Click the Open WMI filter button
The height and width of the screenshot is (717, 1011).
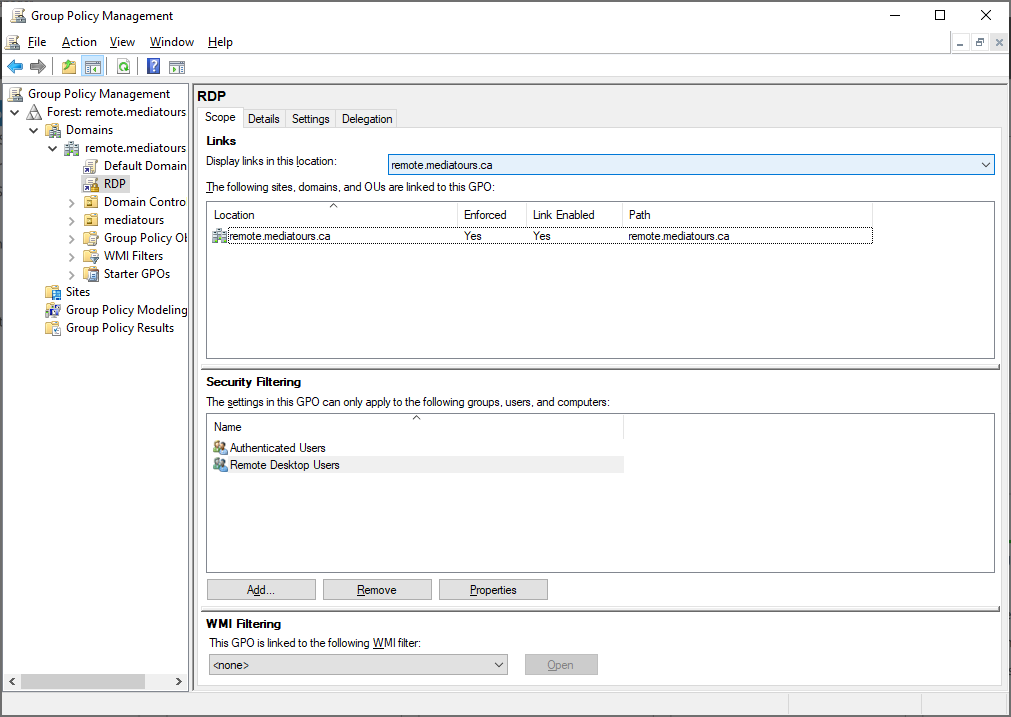tap(561, 665)
